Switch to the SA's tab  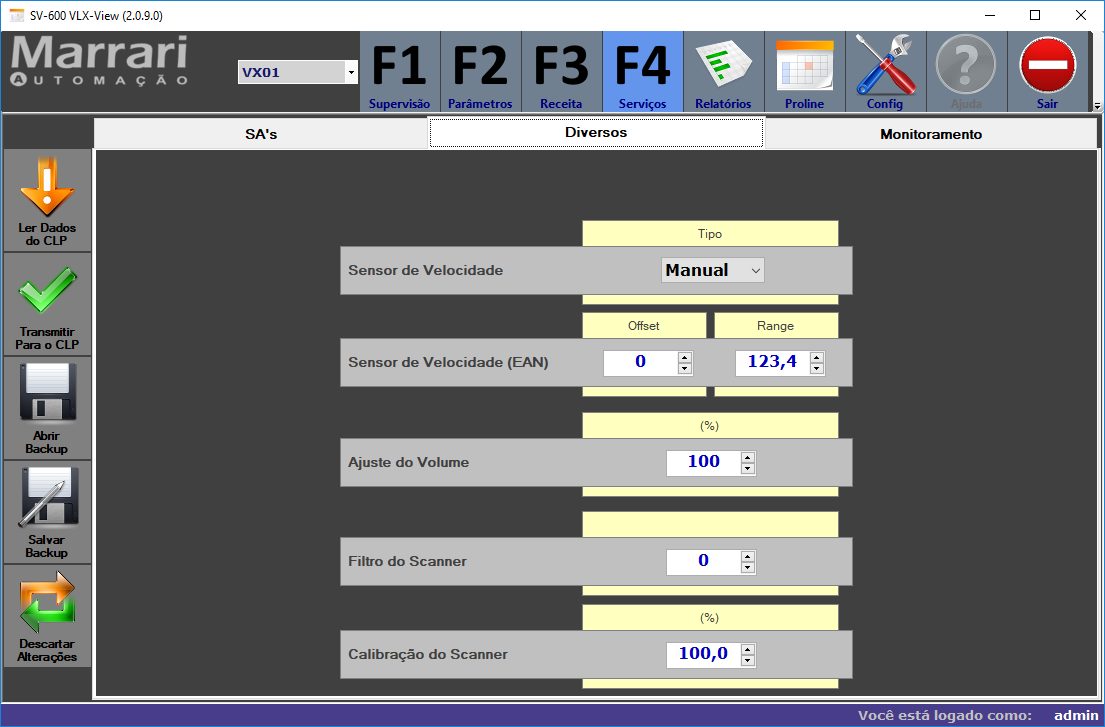262,131
